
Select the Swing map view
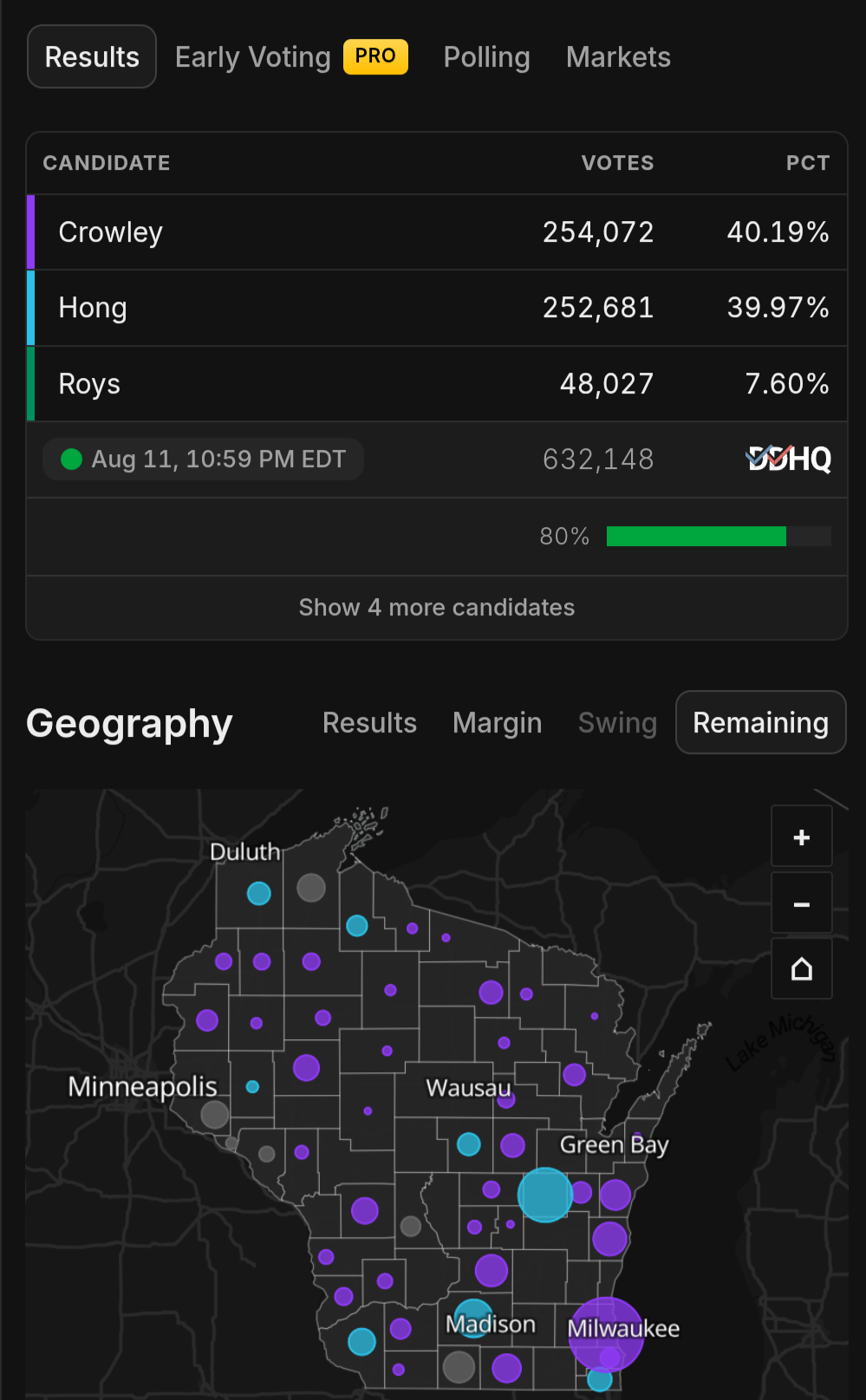coord(617,723)
